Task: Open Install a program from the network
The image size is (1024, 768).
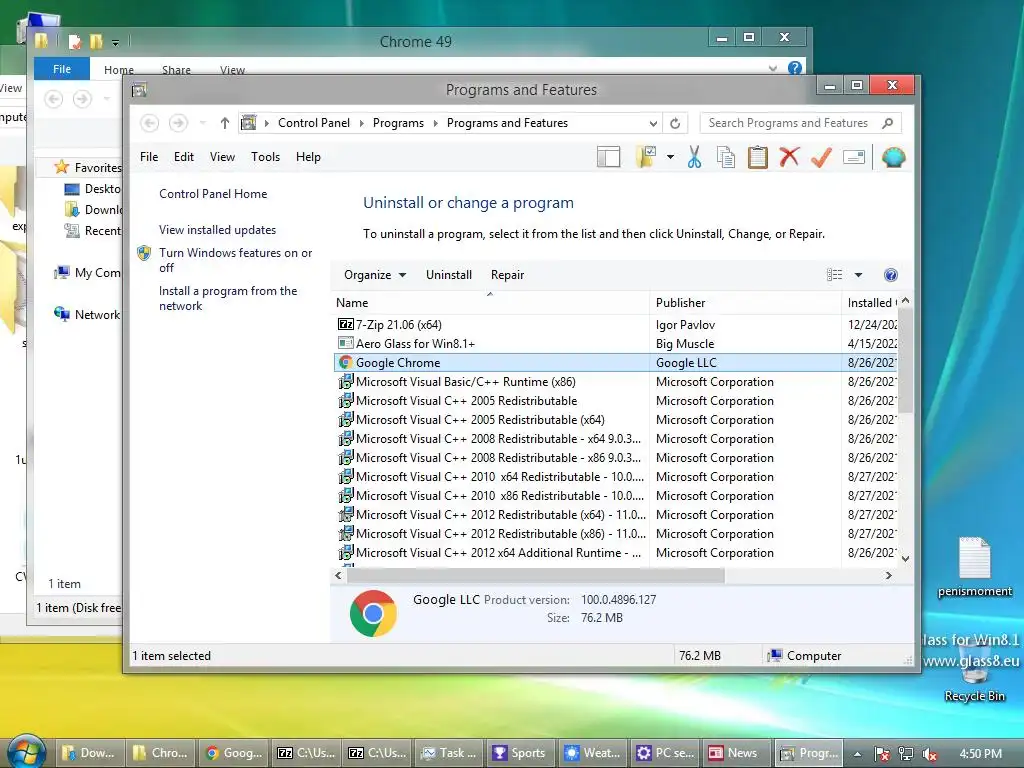Action: (x=228, y=298)
